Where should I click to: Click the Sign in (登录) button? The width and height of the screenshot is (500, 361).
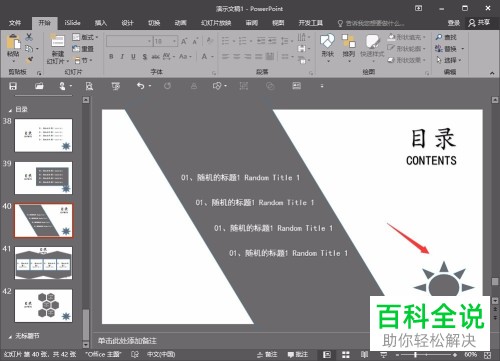[454, 23]
